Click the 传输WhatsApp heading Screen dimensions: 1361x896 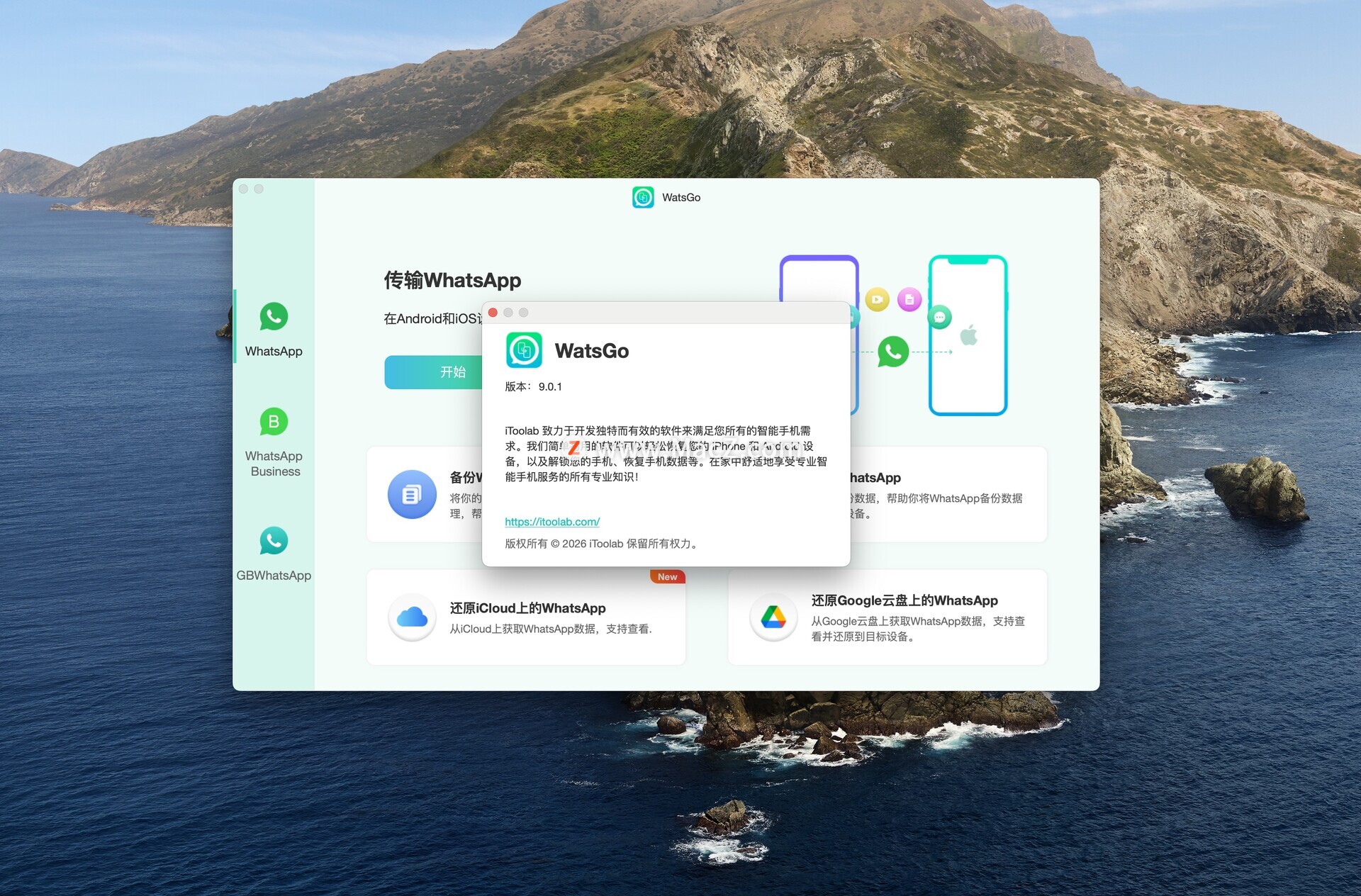pyautogui.click(x=452, y=280)
